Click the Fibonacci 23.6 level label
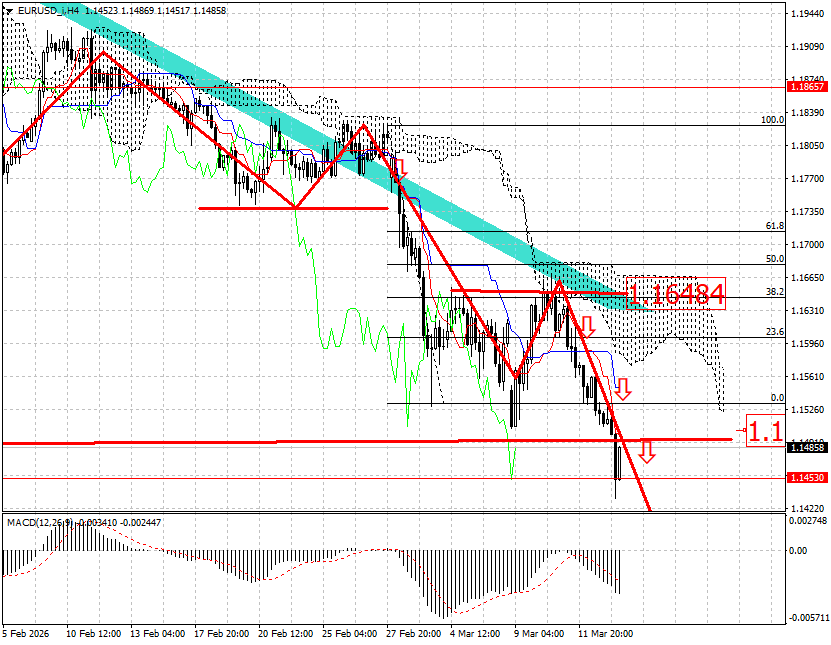831x645 pixels. click(775, 332)
